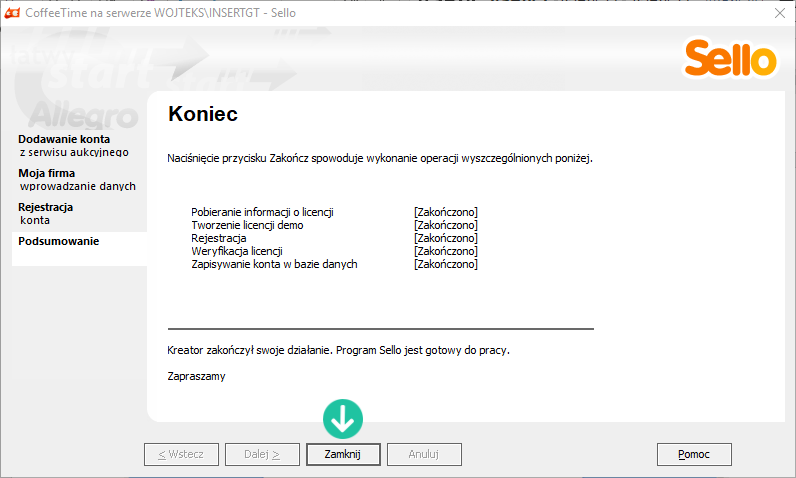This screenshot has width=796, height=478.
Task: Click Zakończono status beside Zapisywanie konta
Action: coord(446,264)
